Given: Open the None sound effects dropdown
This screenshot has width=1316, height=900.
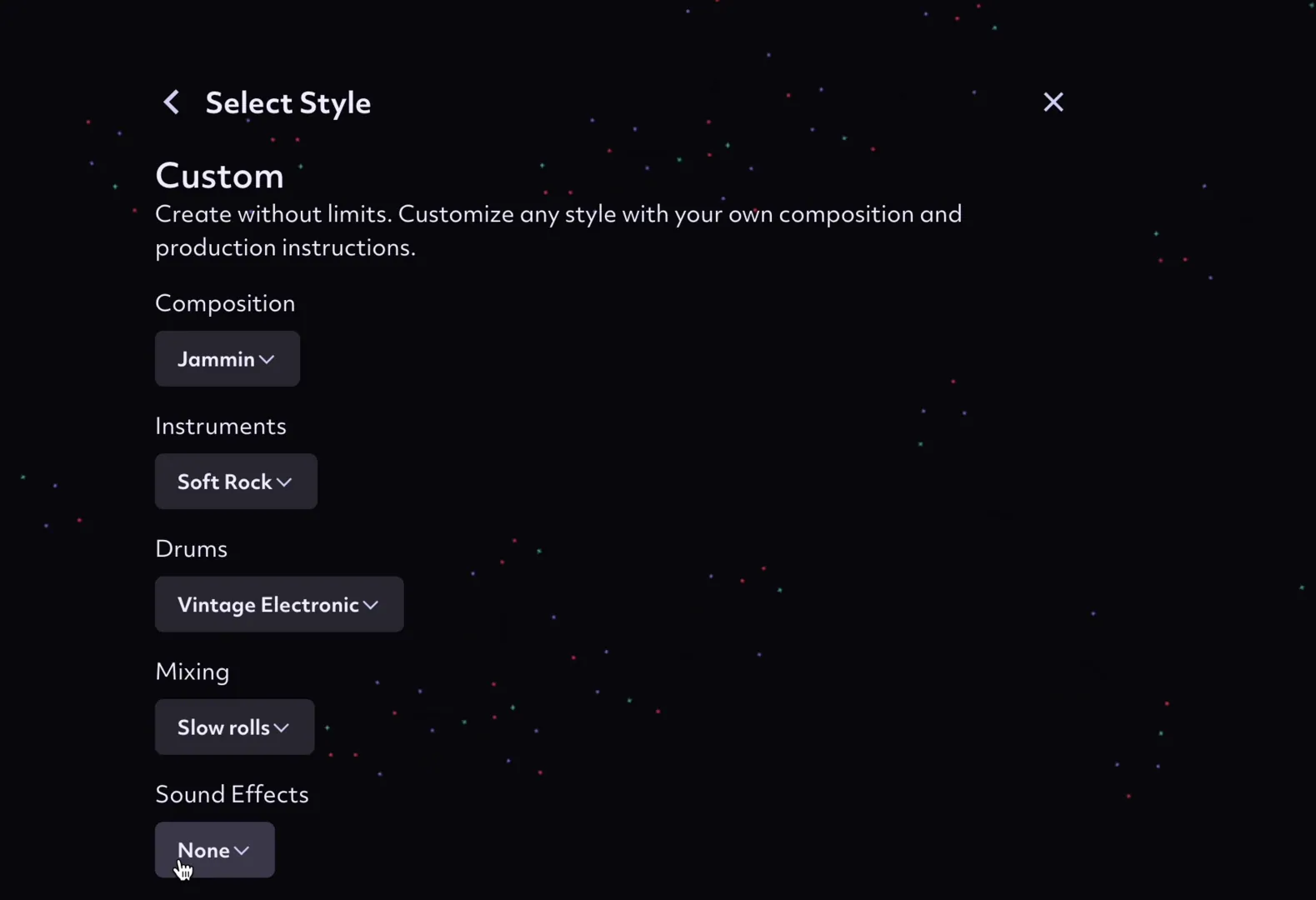Looking at the screenshot, I should point(214,850).
